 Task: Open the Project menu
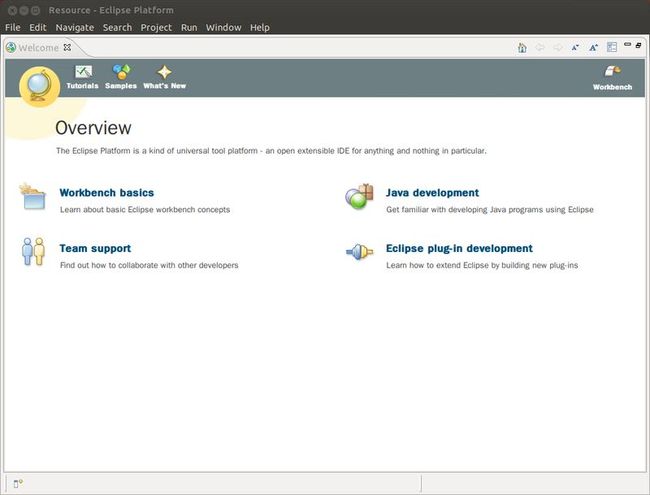(156, 27)
